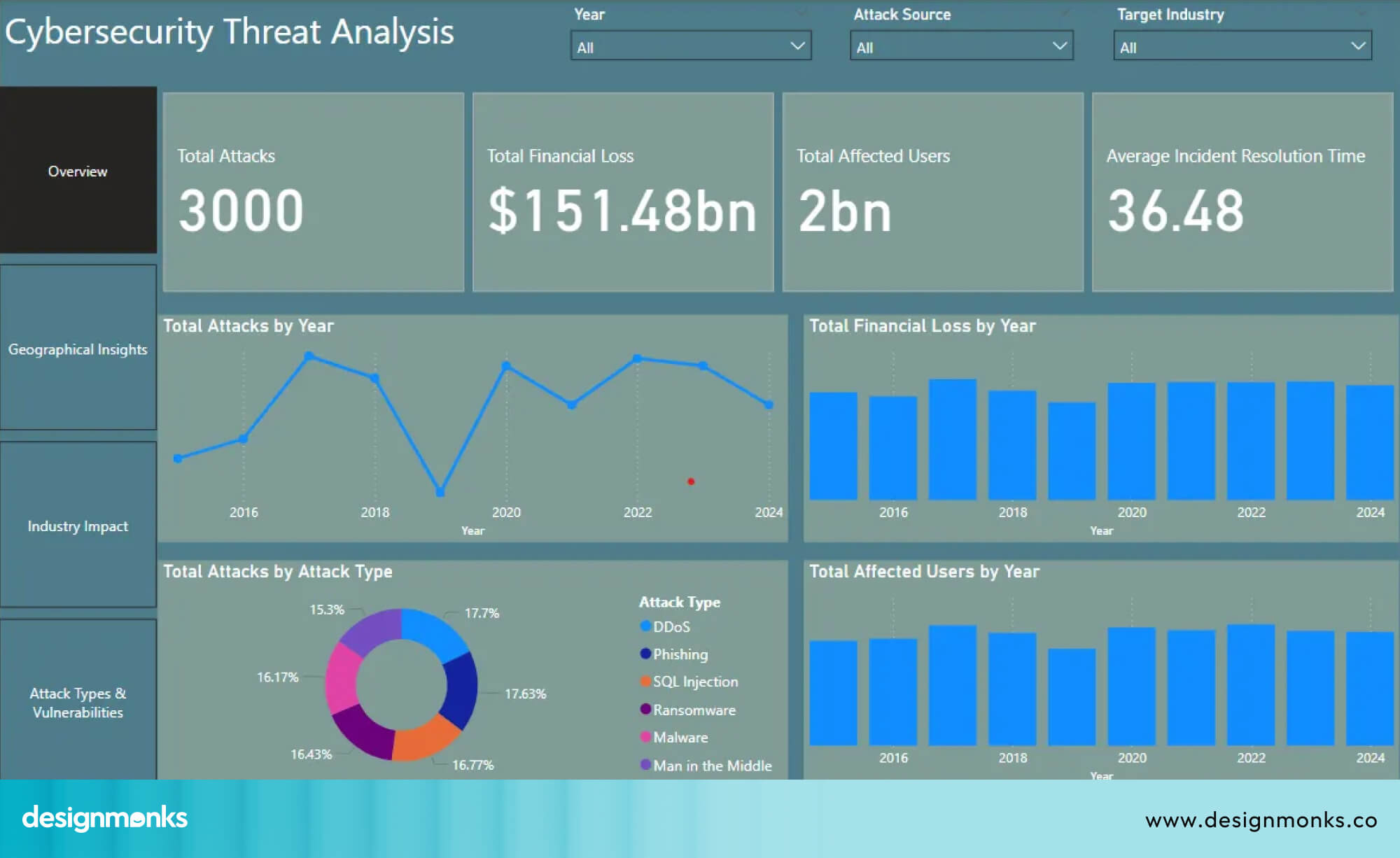Screen dimensions: 1400x858
Task: Click the SQL Injection legend color dot
Action: pyautogui.click(x=645, y=682)
